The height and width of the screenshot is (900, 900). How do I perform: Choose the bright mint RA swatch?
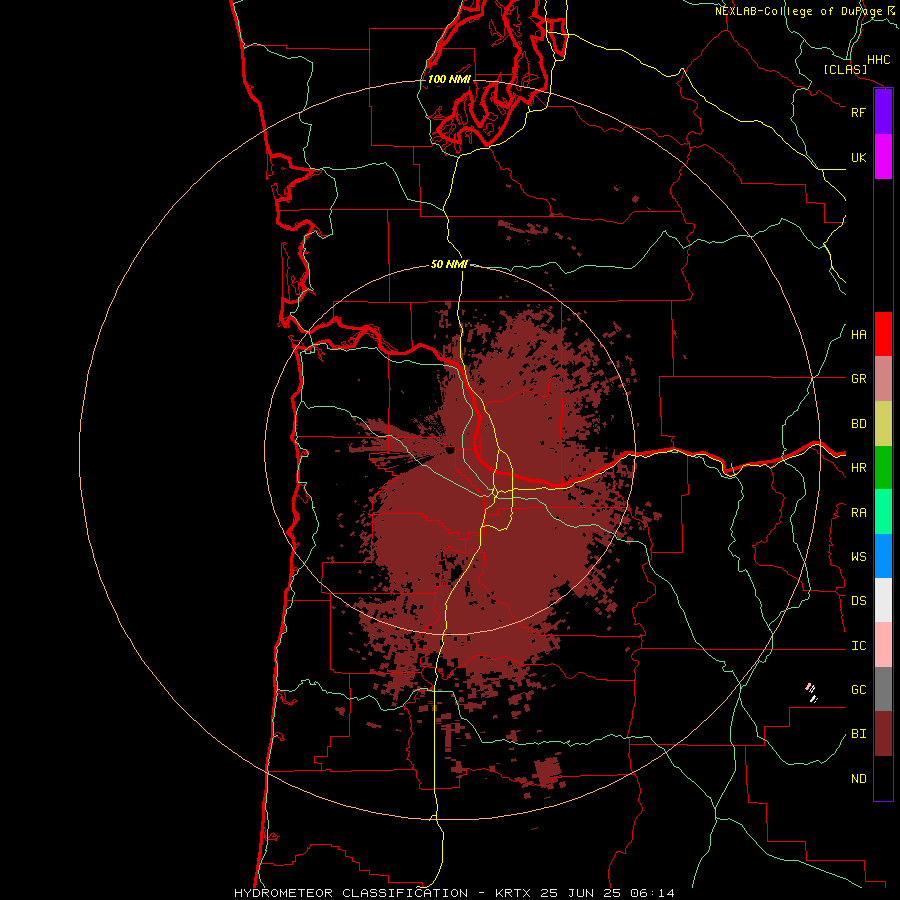coord(883,512)
